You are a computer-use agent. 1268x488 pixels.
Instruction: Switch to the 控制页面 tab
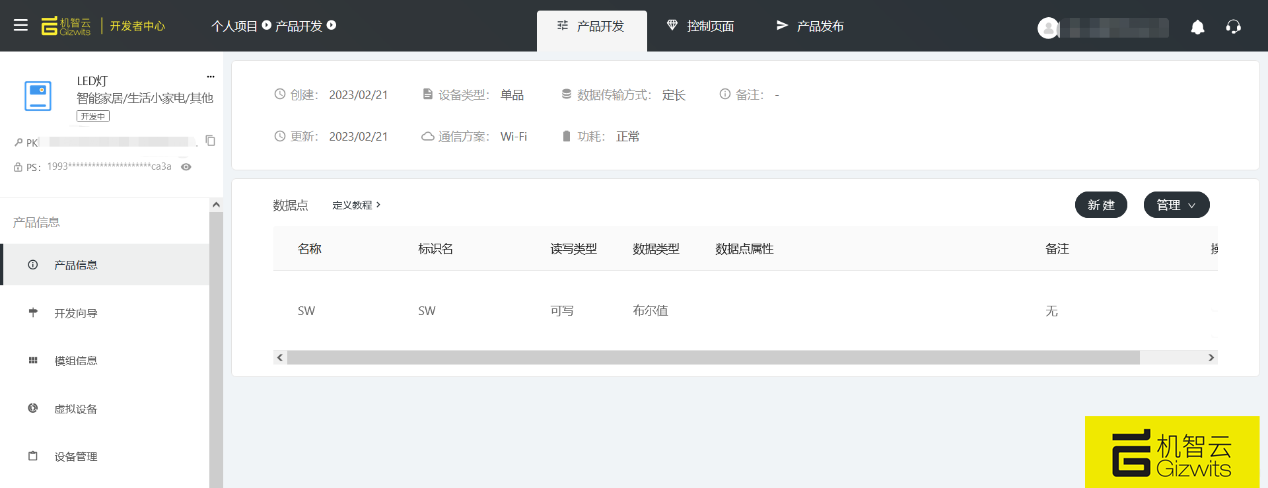(700, 27)
